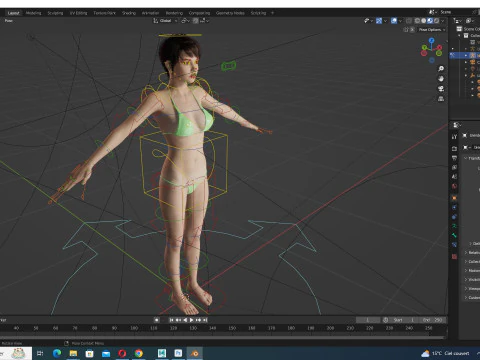Expand the Collection row in outliner
The width and height of the screenshot is (480, 360).
coord(460,35)
